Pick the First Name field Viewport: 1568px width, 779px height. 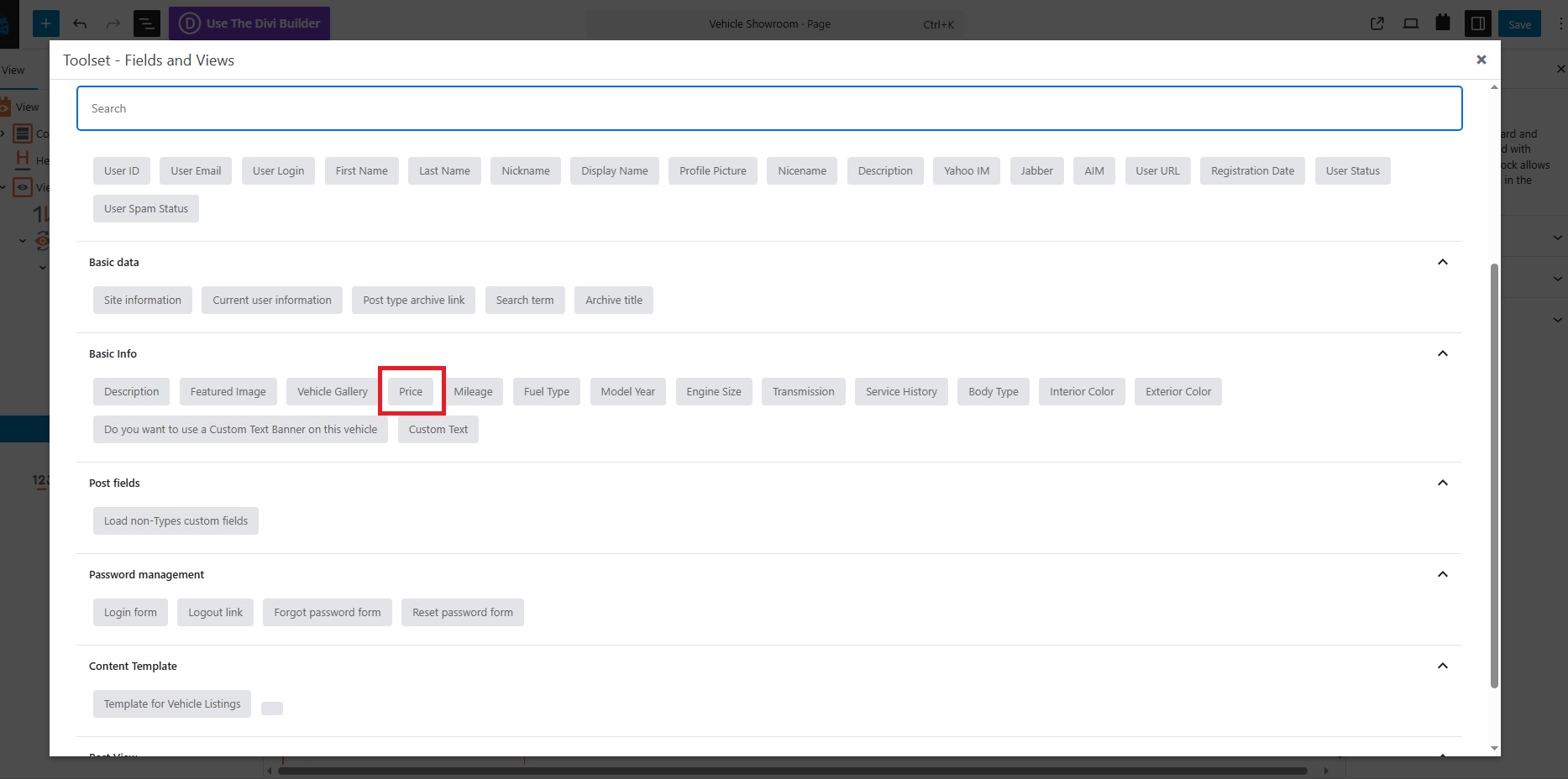361,170
